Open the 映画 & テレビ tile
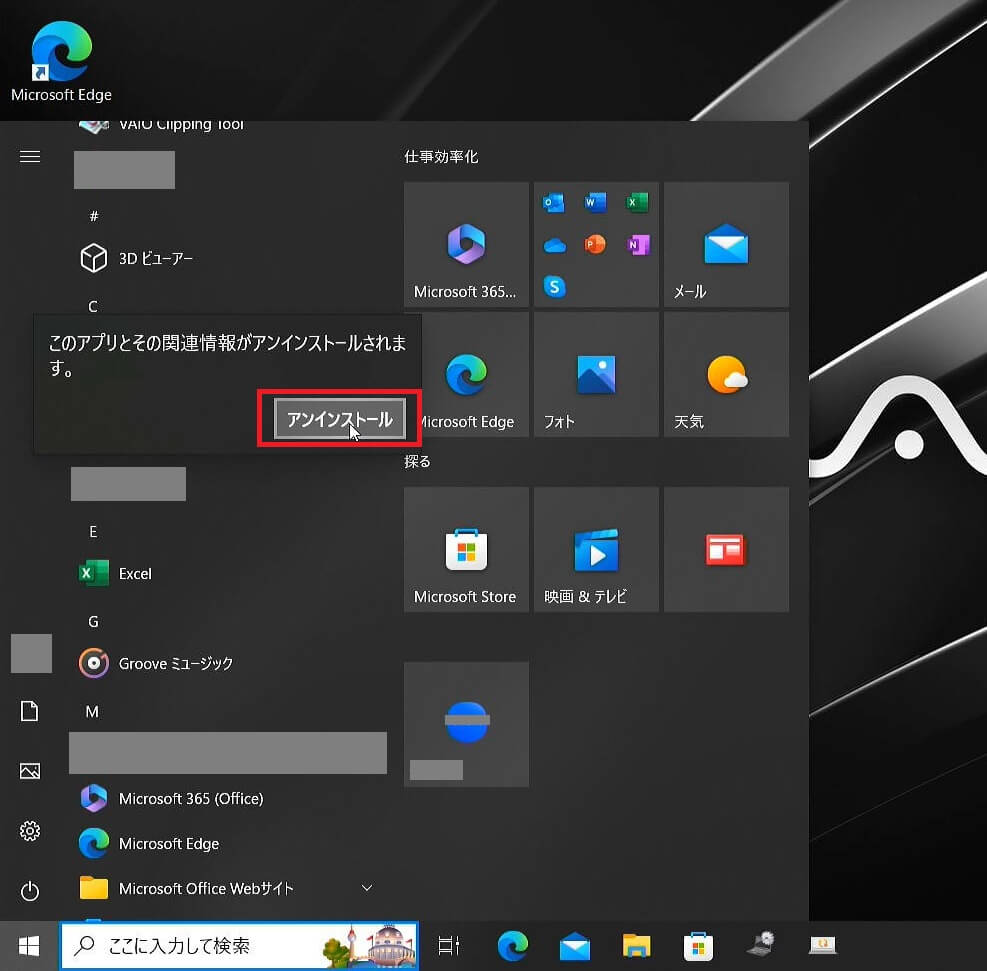Image resolution: width=987 pixels, height=971 pixels. [x=596, y=549]
